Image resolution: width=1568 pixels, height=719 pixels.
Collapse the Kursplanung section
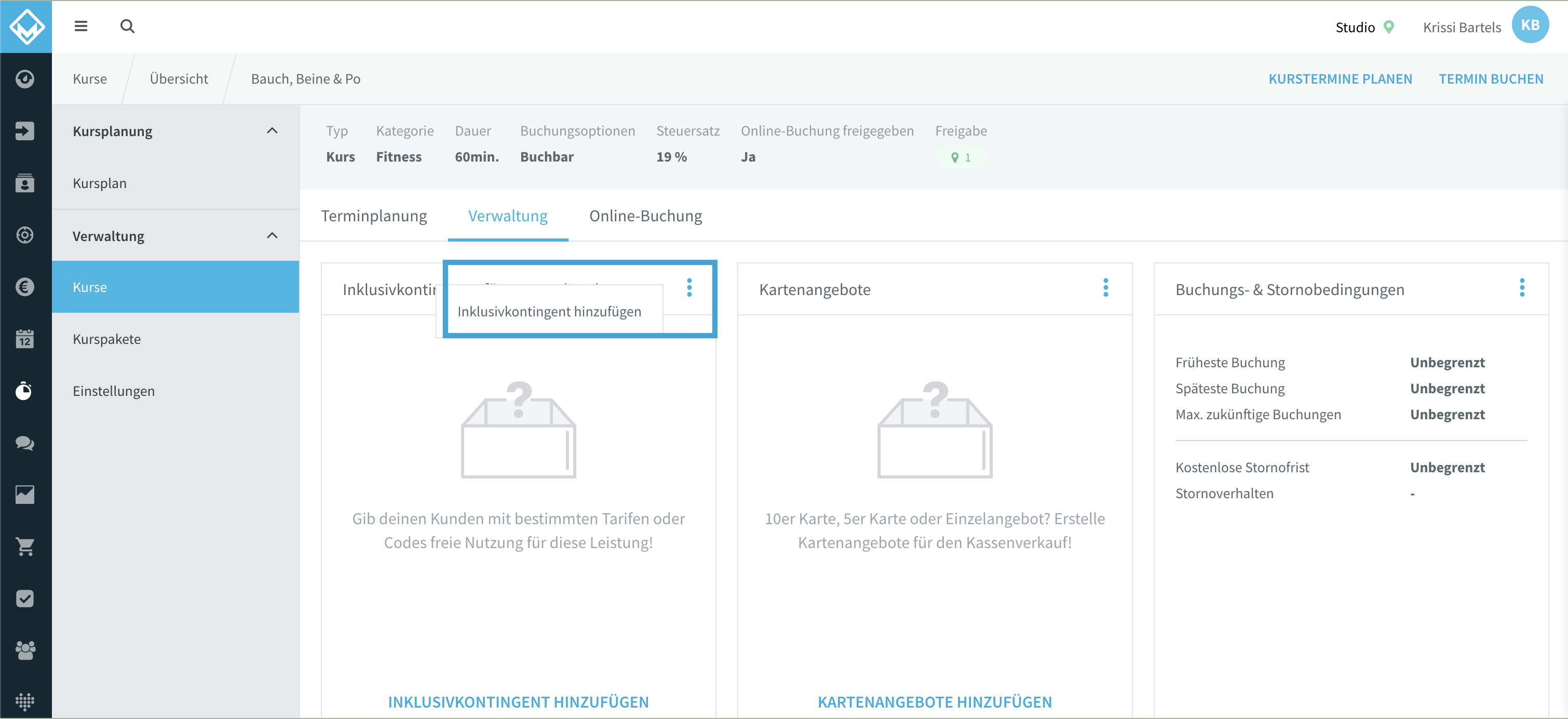pos(272,131)
